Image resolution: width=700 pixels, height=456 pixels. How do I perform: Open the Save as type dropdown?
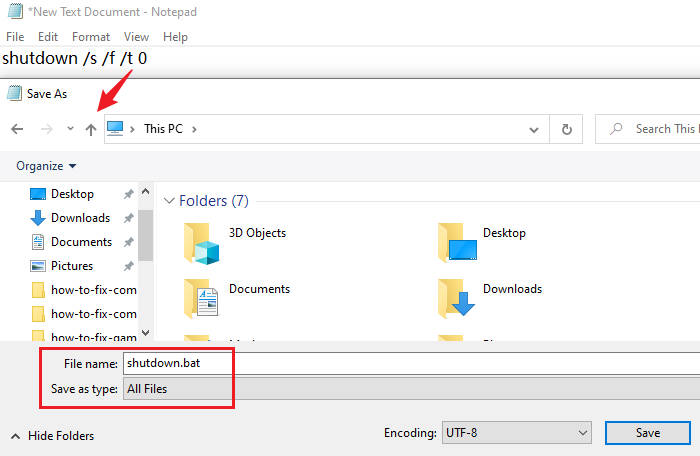[412, 389]
